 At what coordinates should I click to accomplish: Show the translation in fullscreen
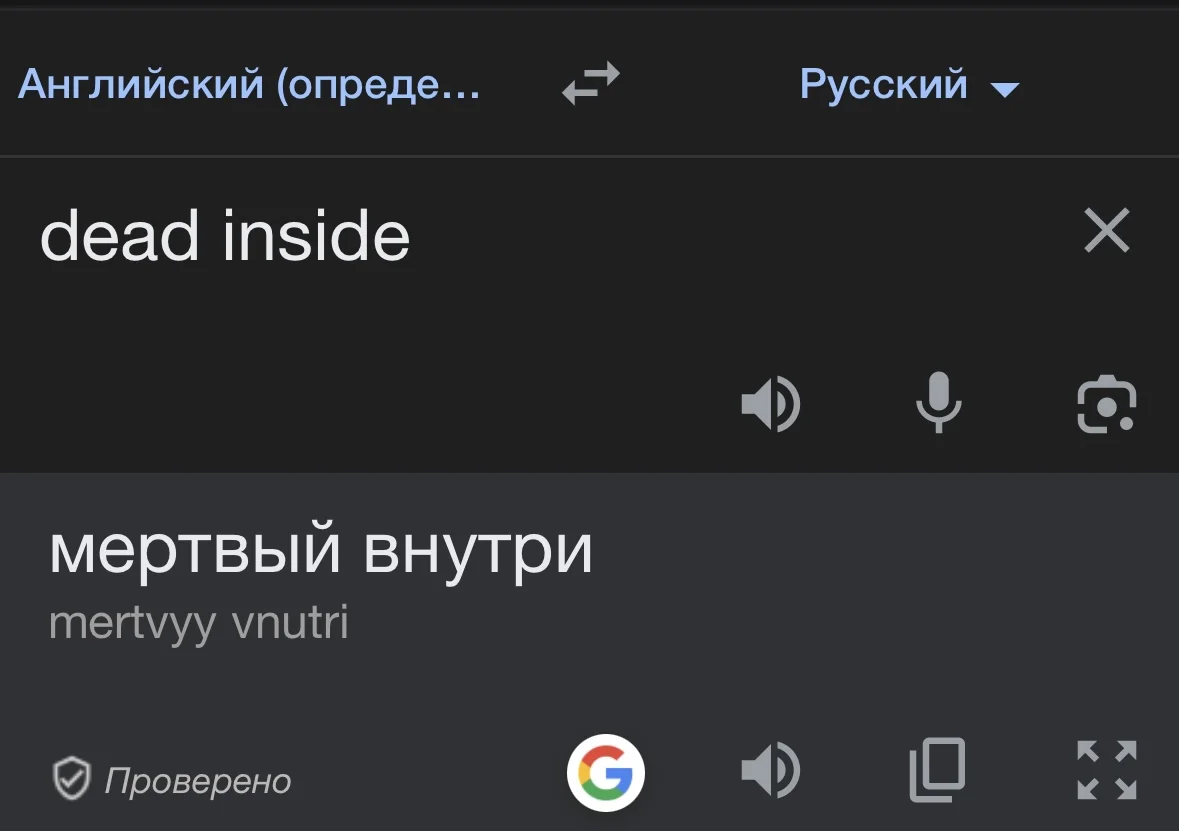point(1106,770)
